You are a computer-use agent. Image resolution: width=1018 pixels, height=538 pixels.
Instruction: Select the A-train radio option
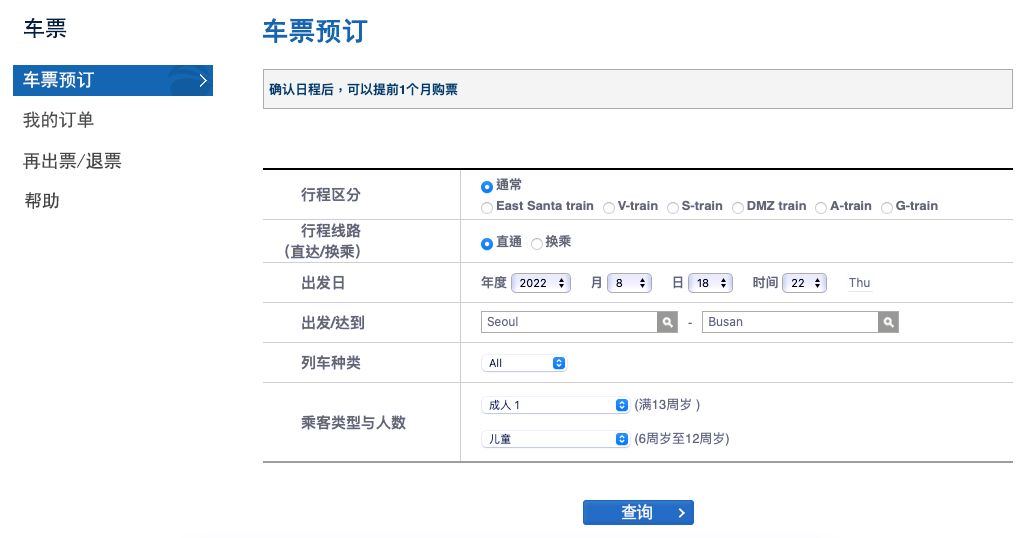click(821, 207)
